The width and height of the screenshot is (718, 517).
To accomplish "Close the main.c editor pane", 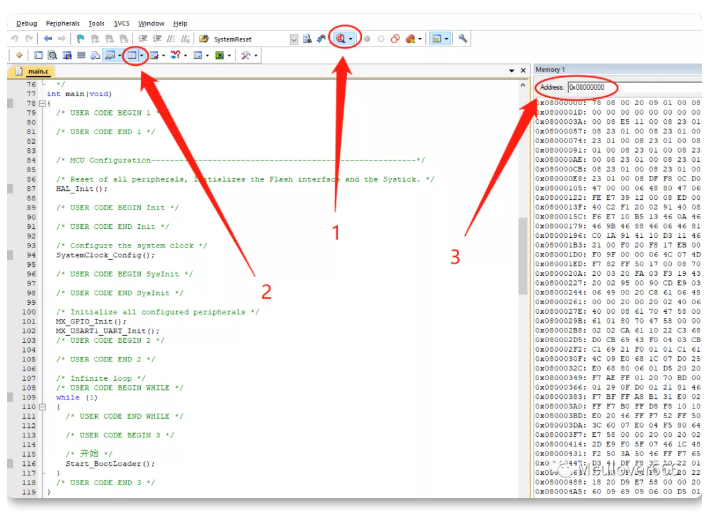I will pyautogui.click(x=523, y=71).
